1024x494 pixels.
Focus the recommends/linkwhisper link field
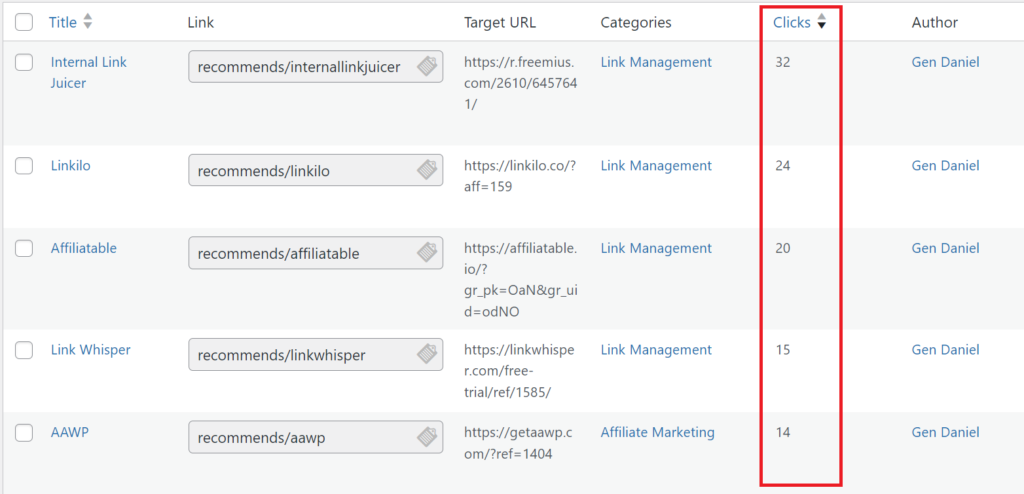coord(315,355)
